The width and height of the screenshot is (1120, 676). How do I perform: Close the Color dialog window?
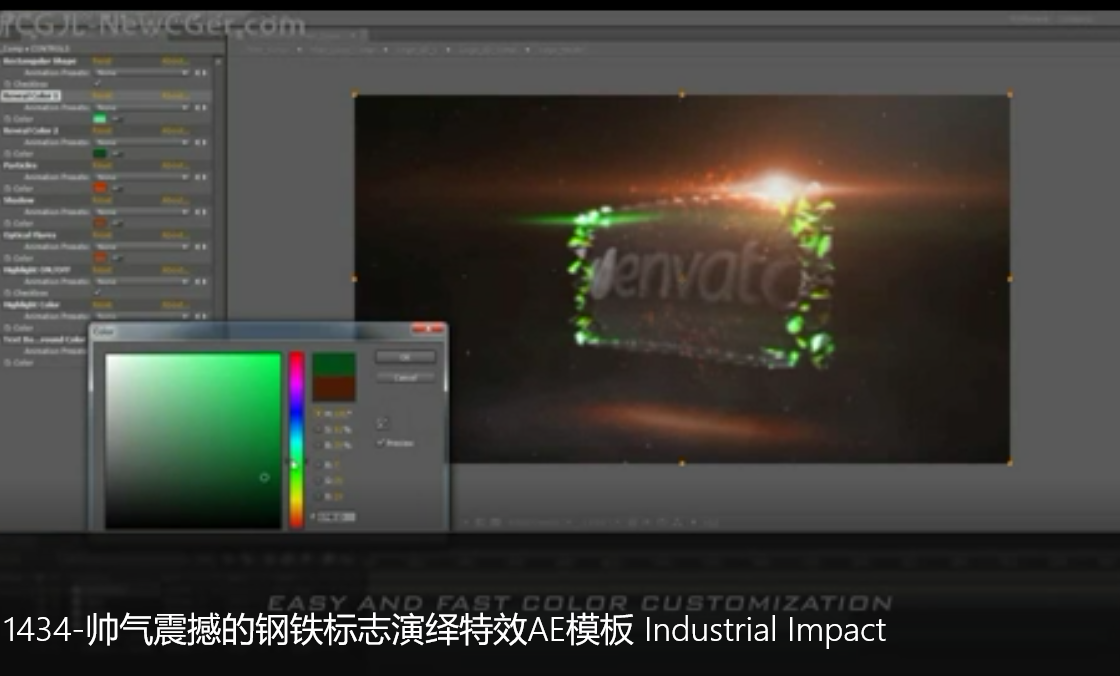coord(428,329)
